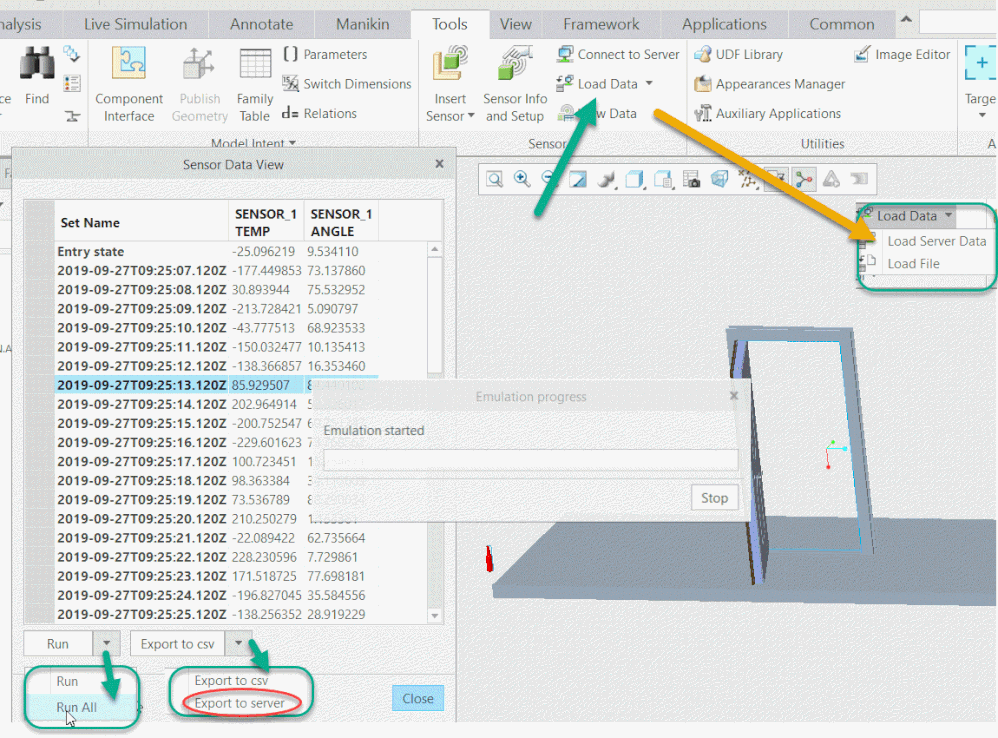Open the Relations editor
998x738 pixels.
(x=319, y=113)
